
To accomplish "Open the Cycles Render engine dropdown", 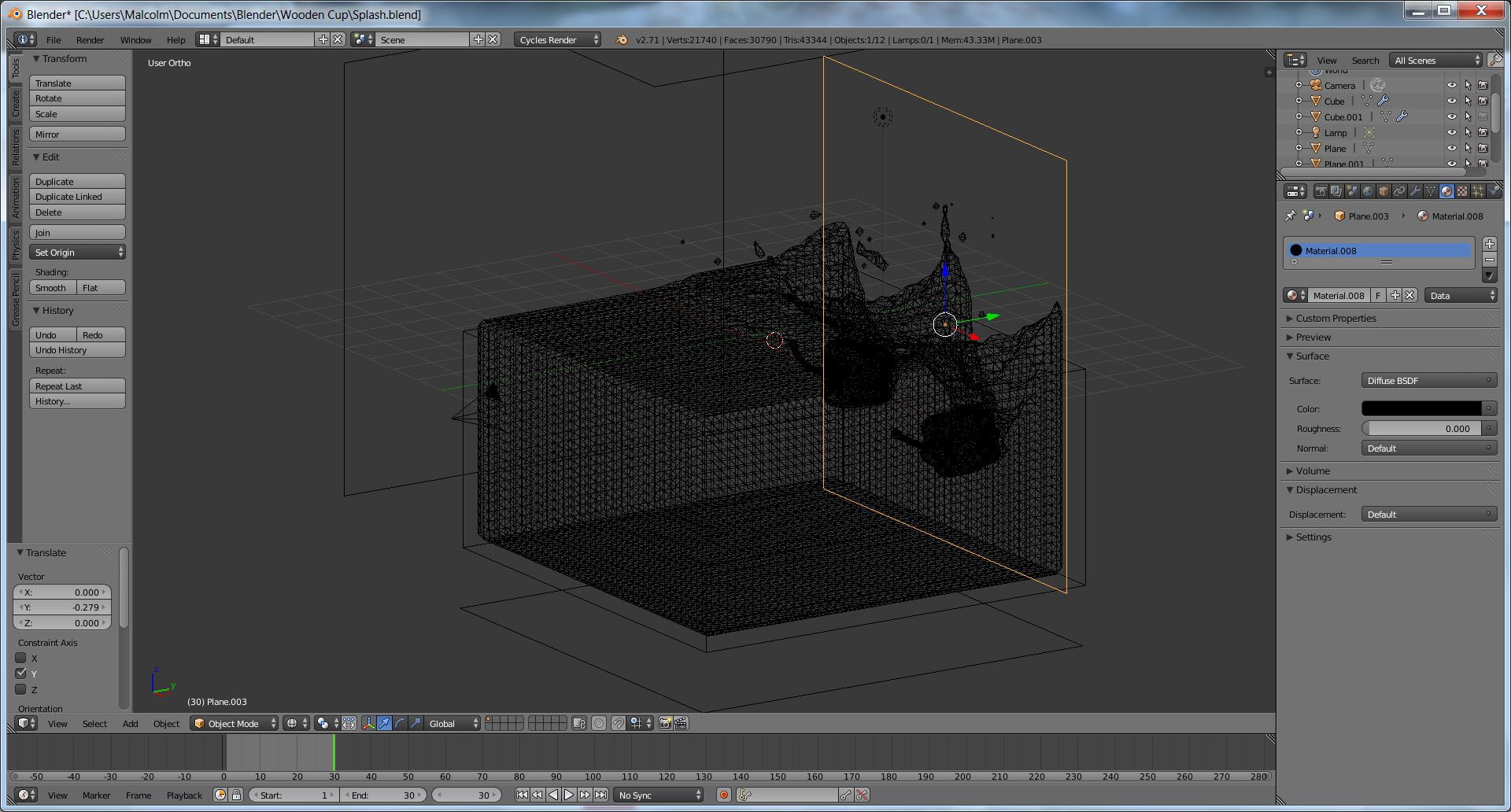I will [x=558, y=39].
